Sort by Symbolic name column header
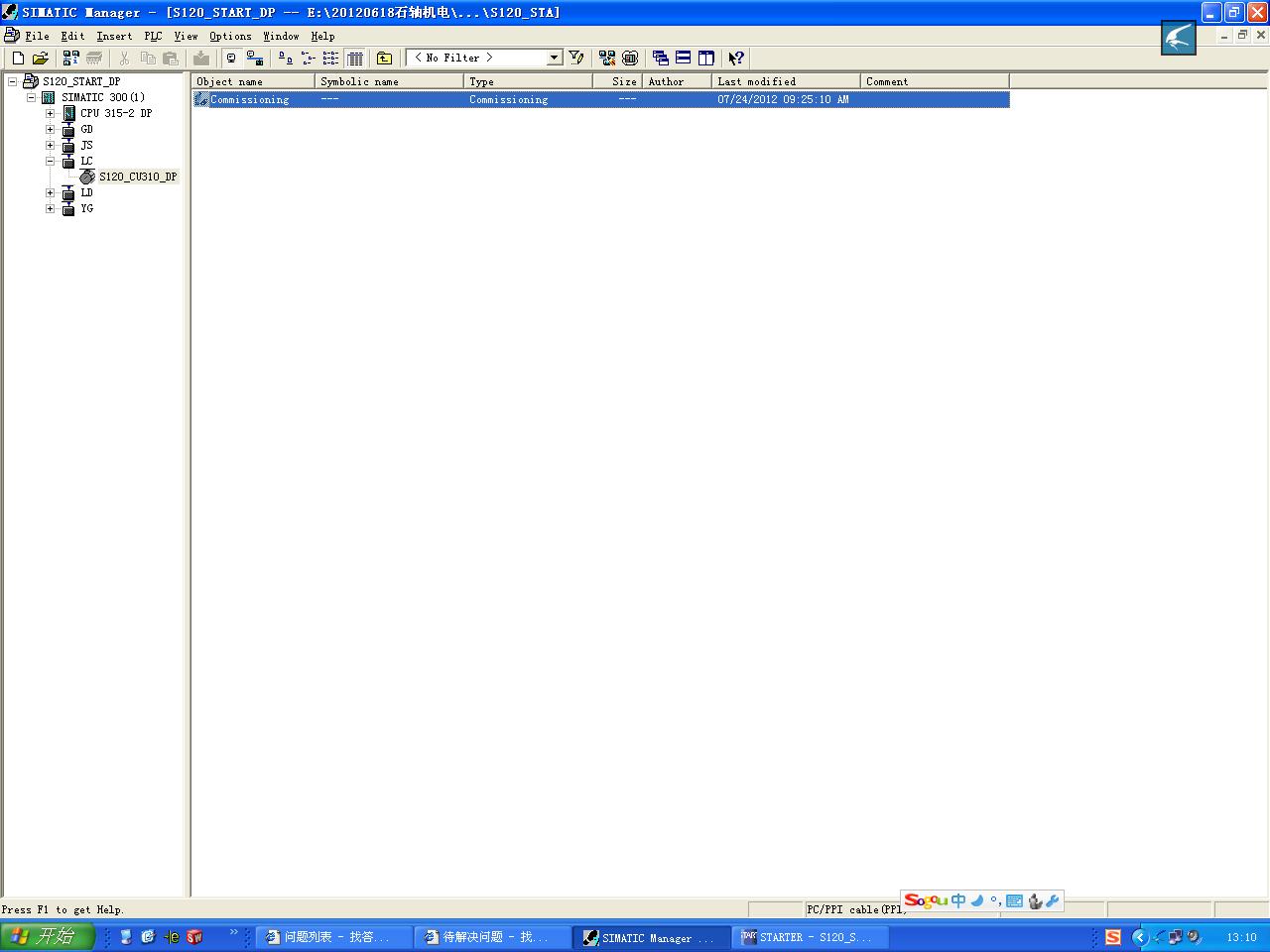Image resolution: width=1270 pixels, height=952 pixels. (389, 81)
